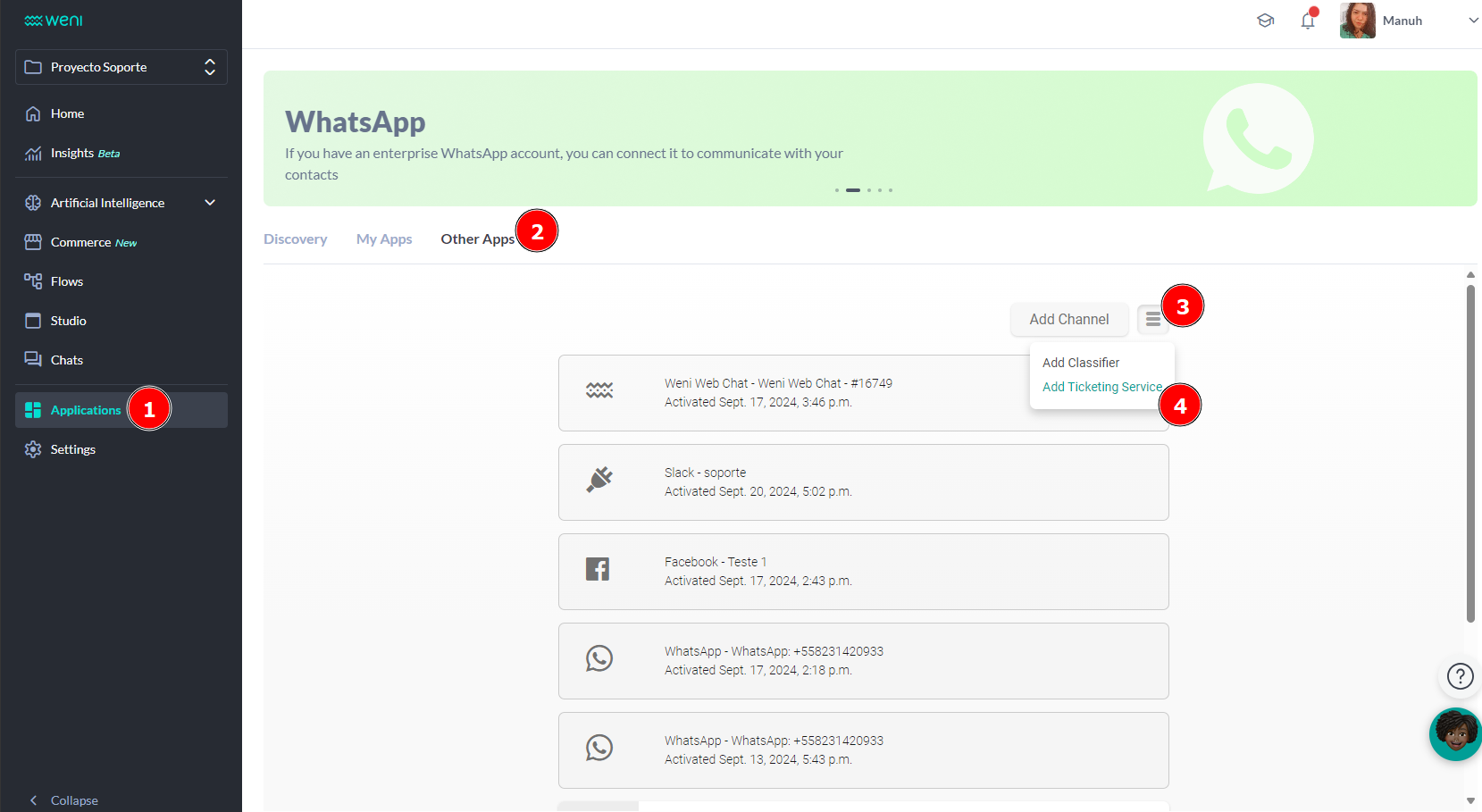The image size is (1482, 812).
Task: Click the Add Channel button
Action: point(1068,319)
